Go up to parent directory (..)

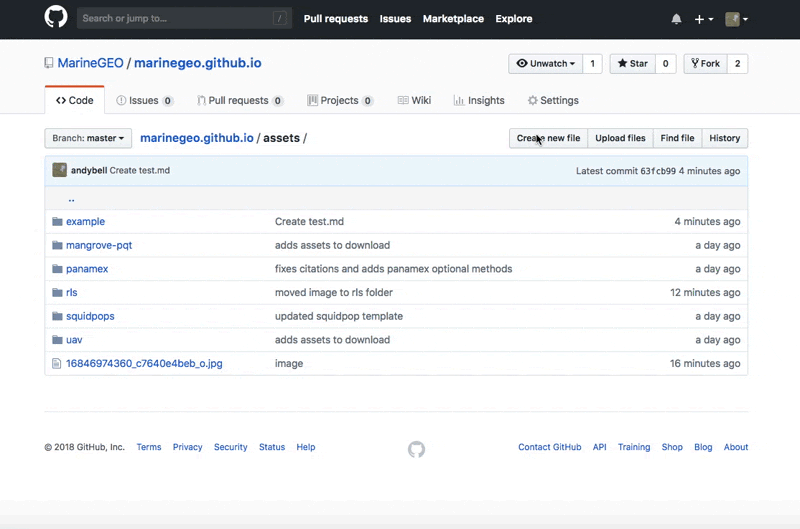[71, 198]
